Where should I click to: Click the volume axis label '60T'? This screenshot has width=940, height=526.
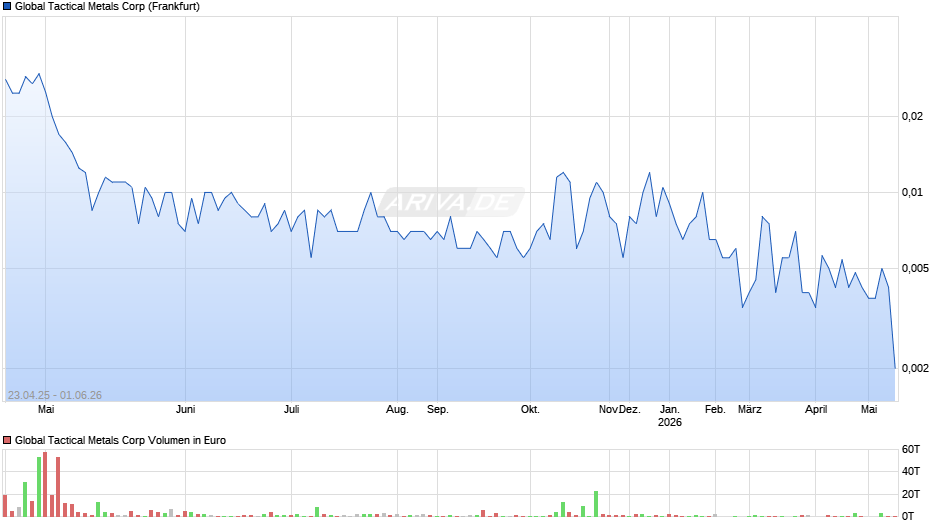(911, 449)
